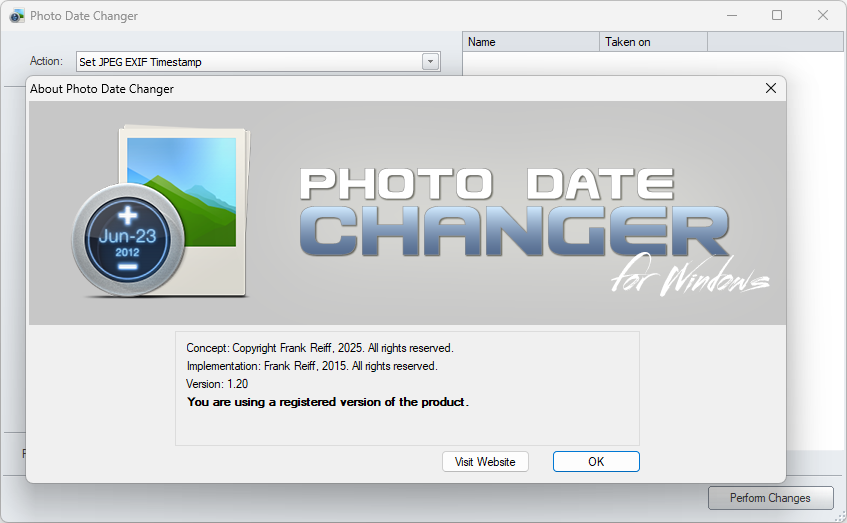Click the Action: label
847x523 pixels.
point(46,61)
